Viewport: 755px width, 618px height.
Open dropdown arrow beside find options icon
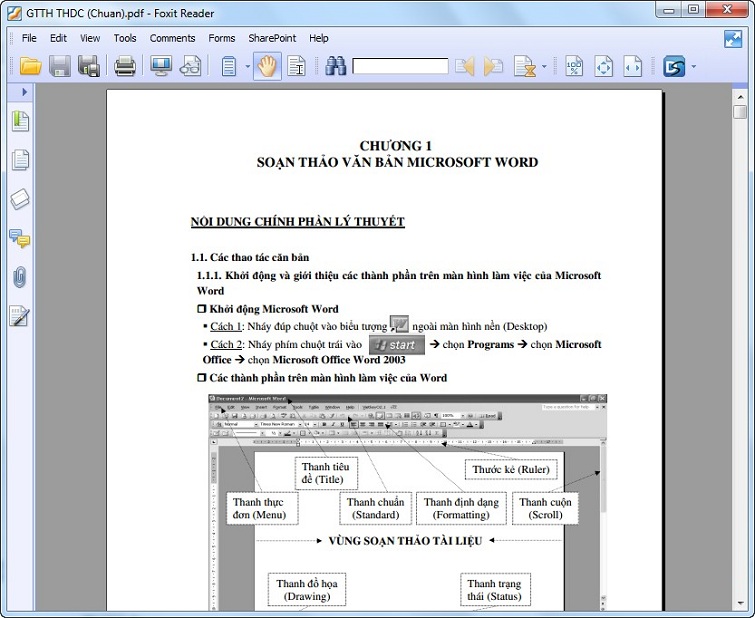pyautogui.click(x=544, y=68)
